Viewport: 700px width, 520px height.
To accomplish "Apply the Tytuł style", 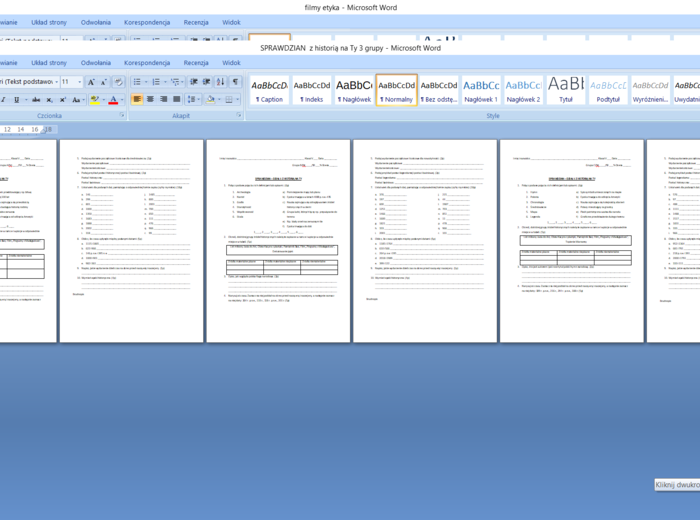I will point(565,90).
